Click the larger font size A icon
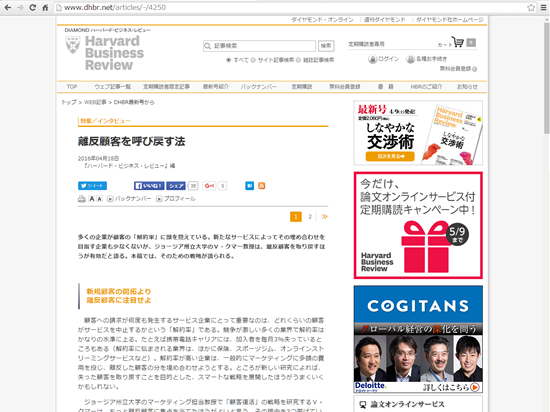 click(92, 199)
